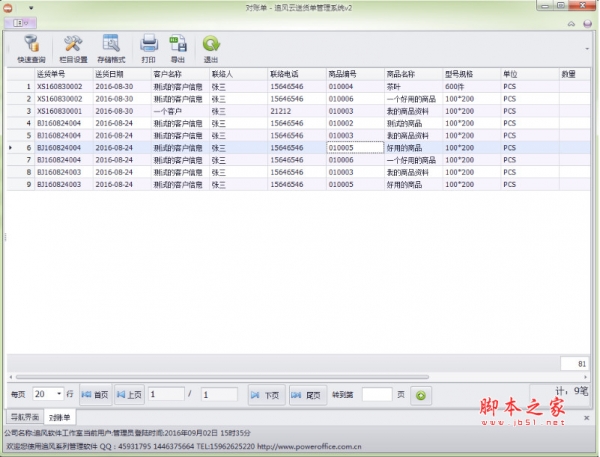
Task: Export data using 导出 icon
Action: [178, 49]
